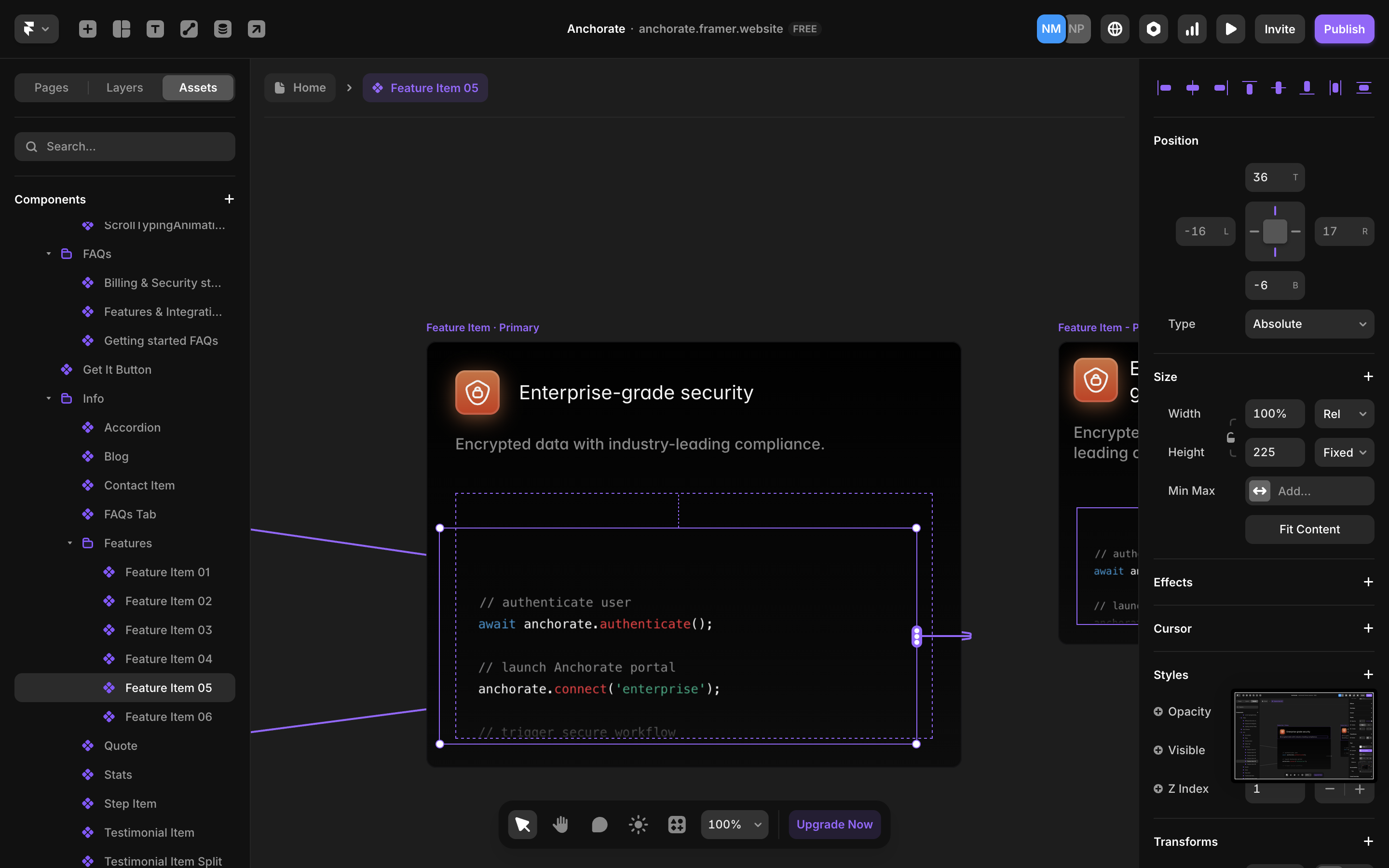Collapse the Features folder in components

(69, 543)
